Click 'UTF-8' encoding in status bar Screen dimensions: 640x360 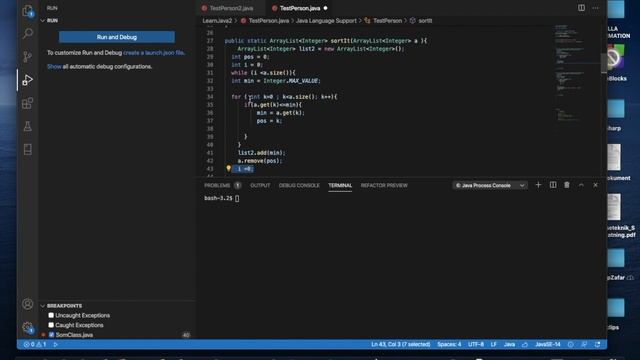[x=476, y=344]
